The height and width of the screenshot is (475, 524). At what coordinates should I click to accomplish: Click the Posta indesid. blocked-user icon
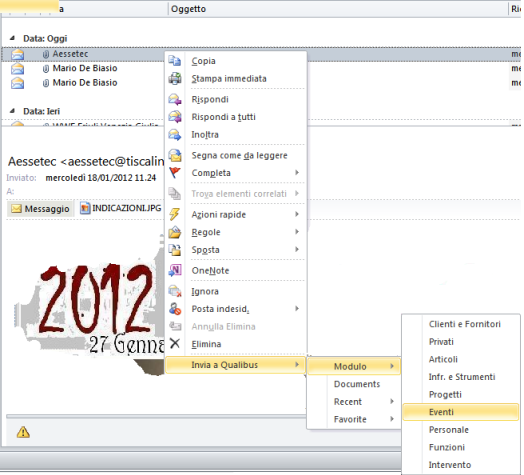pyautogui.click(x=175, y=309)
